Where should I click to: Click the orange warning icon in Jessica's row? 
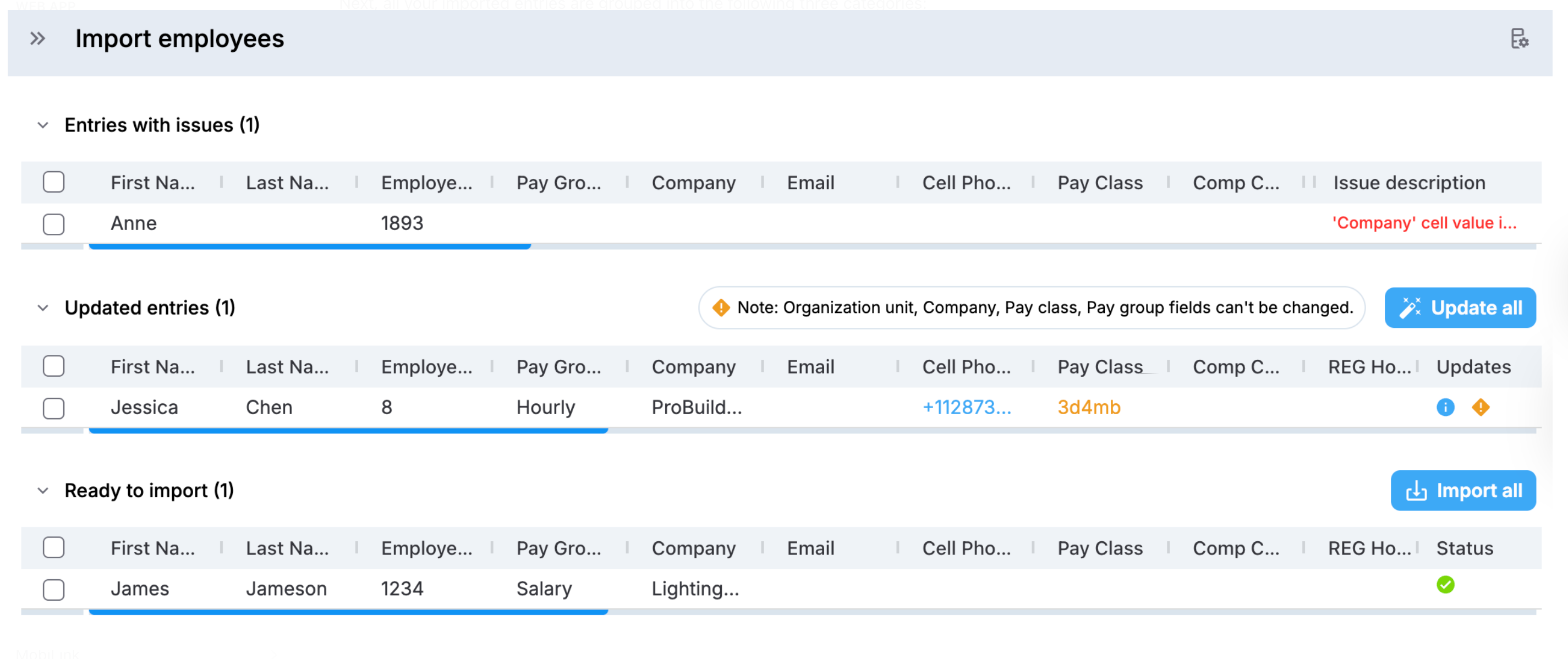1481,407
